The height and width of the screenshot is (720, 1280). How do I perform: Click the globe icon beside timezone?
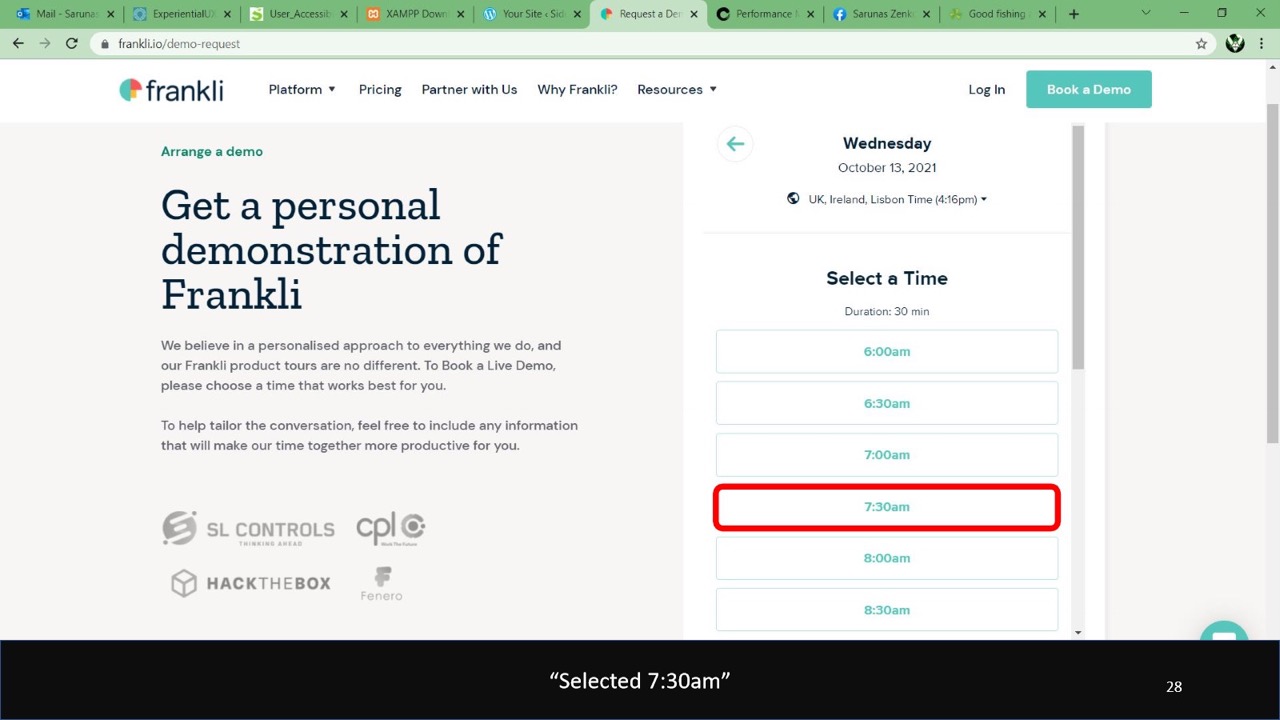pyautogui.click(x=793, y=199)
